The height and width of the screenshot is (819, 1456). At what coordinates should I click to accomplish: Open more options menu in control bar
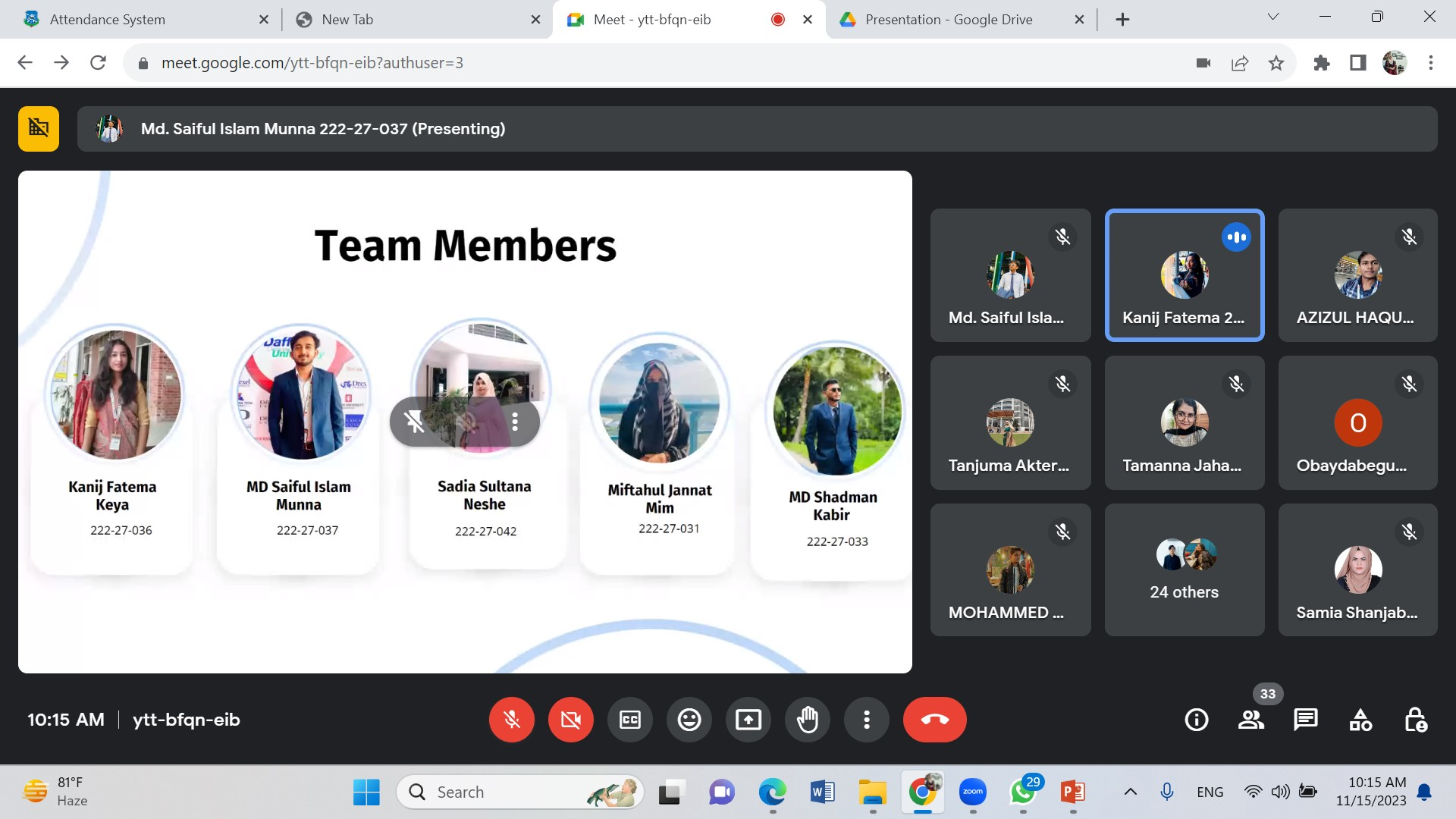click(x=867, y=720)
